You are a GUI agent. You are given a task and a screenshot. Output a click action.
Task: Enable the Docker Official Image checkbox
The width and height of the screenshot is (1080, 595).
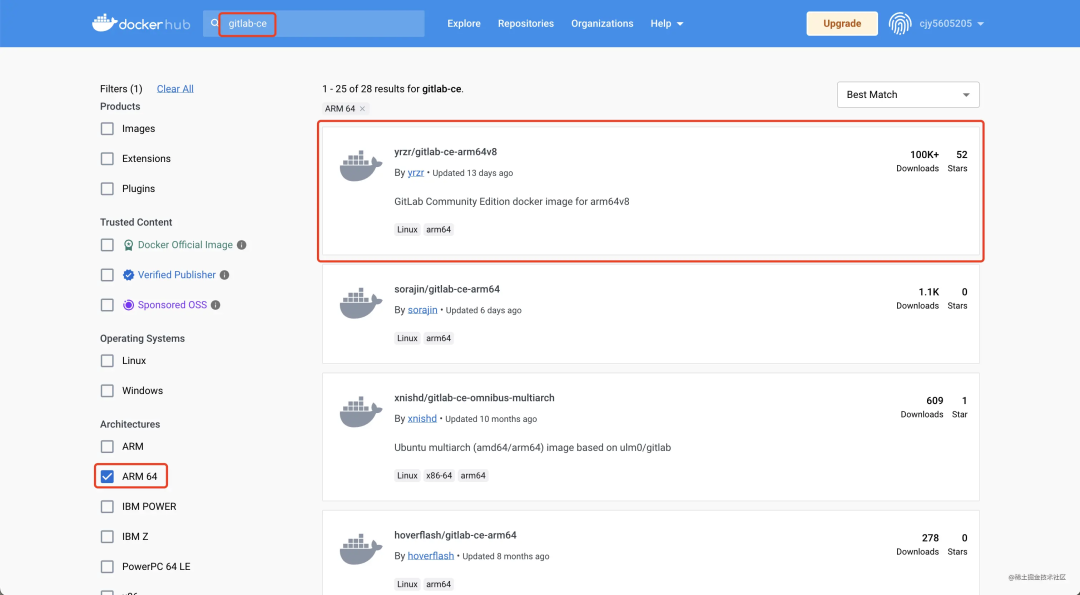(x=107, y=244)
